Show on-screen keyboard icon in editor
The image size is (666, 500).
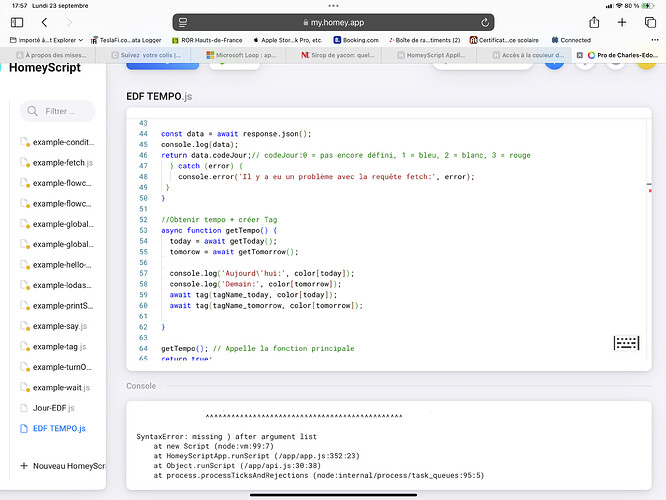626,343
